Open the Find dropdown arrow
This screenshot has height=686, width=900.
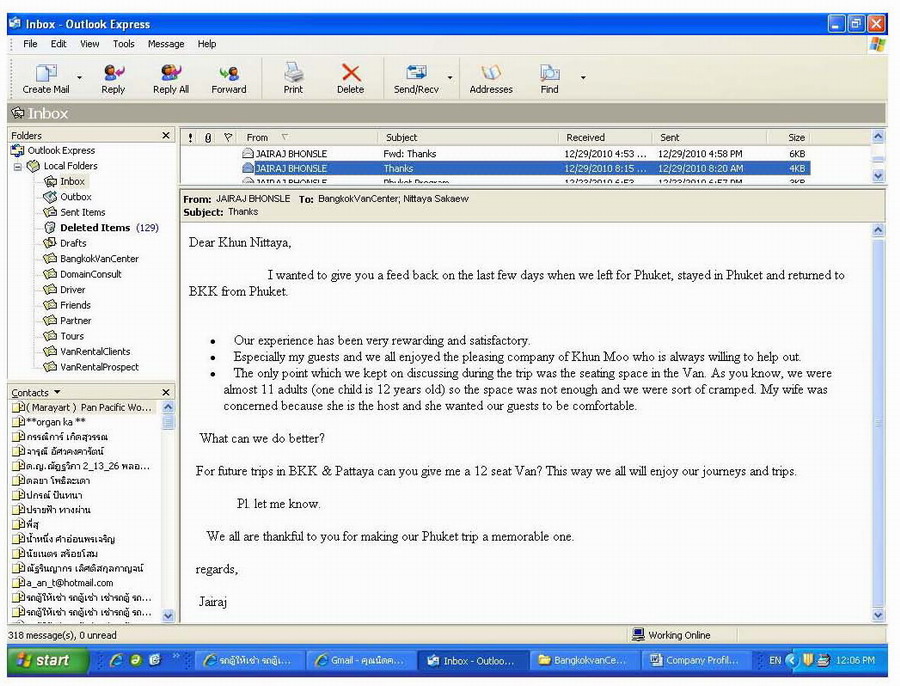click(583, 77)
